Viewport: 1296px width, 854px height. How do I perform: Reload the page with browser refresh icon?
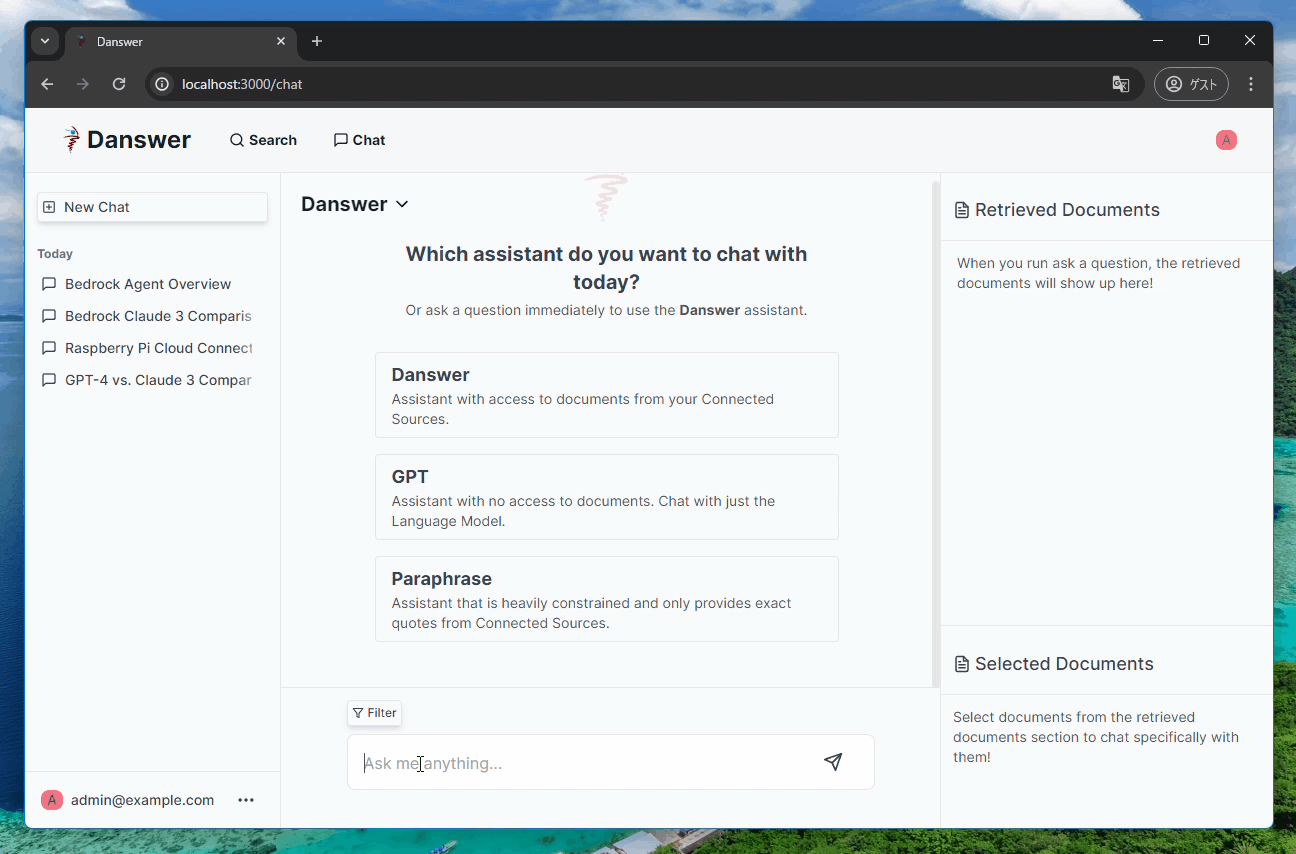point(119,84)
